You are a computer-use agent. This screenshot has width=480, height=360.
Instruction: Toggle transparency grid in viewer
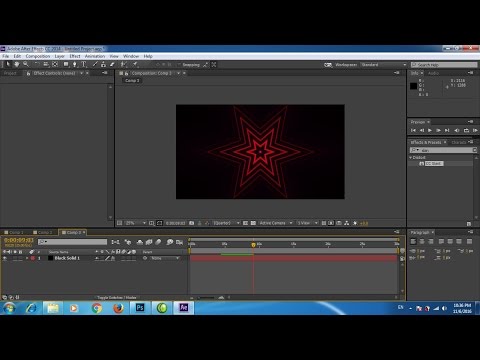click(x=253, y=223)
